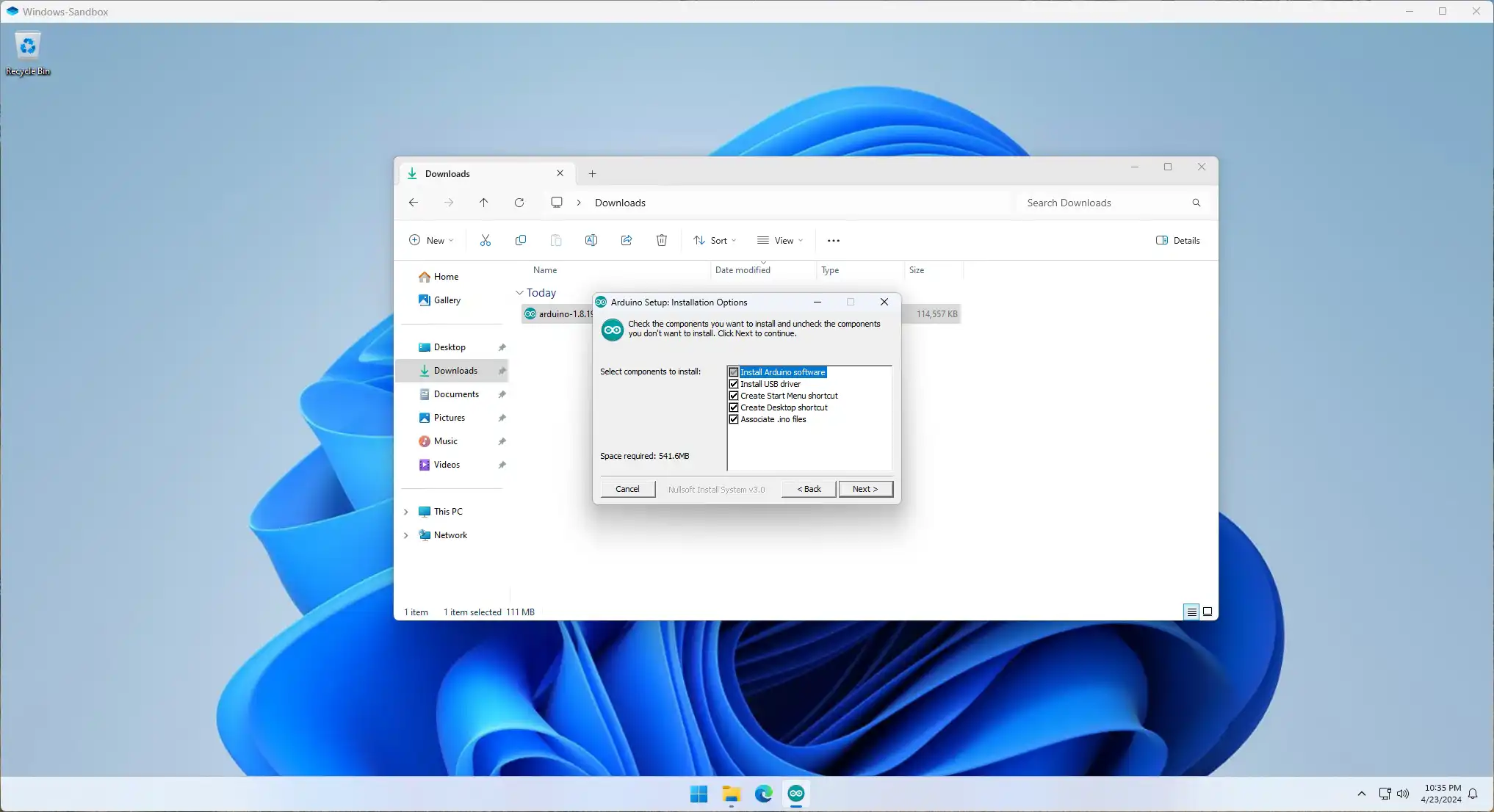The width and height of the screenshot is (1494, 812).
Task: Expand This PC tree node
Action: tap(406, 512)
